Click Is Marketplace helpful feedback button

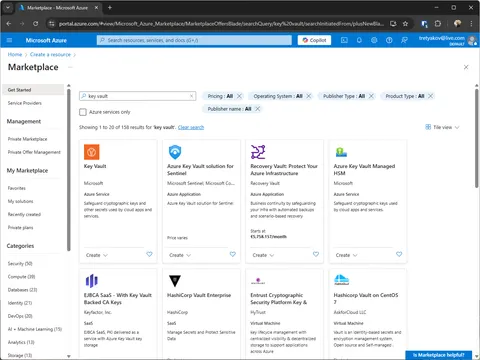tap(439, 355)
